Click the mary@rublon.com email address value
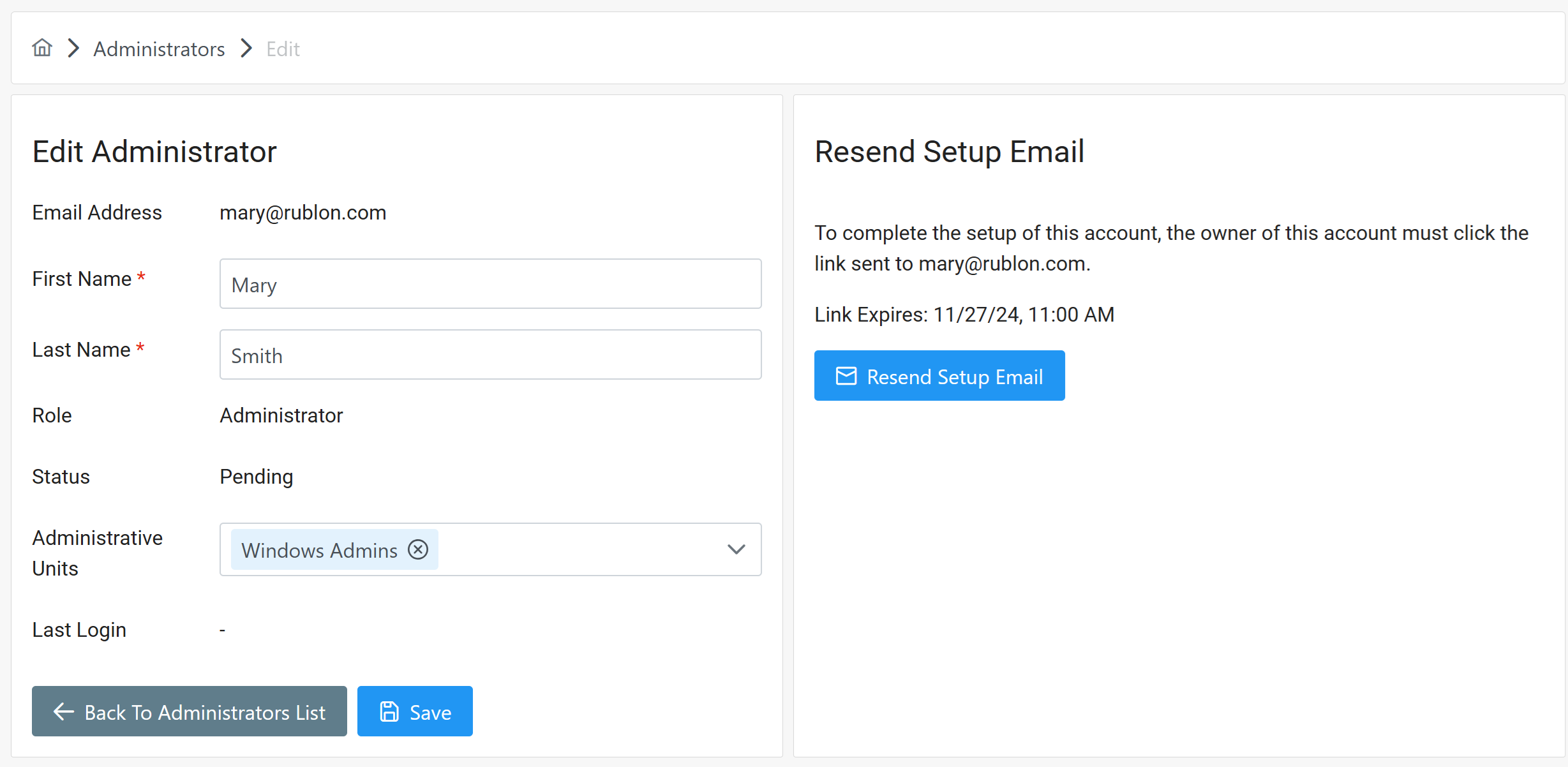 coord(302,212)
